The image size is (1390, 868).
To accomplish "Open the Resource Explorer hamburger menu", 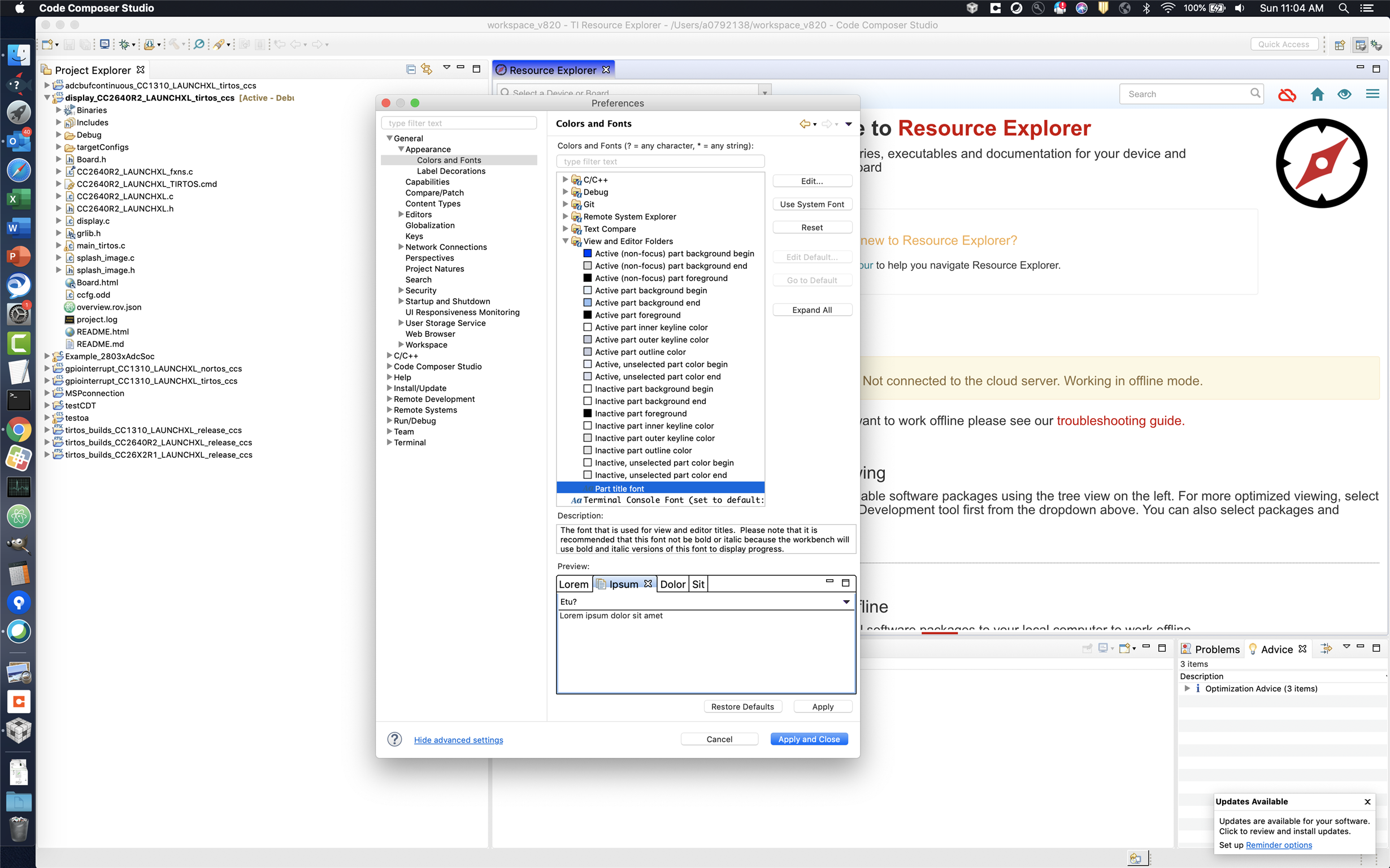I will [x=1372, y=94].
